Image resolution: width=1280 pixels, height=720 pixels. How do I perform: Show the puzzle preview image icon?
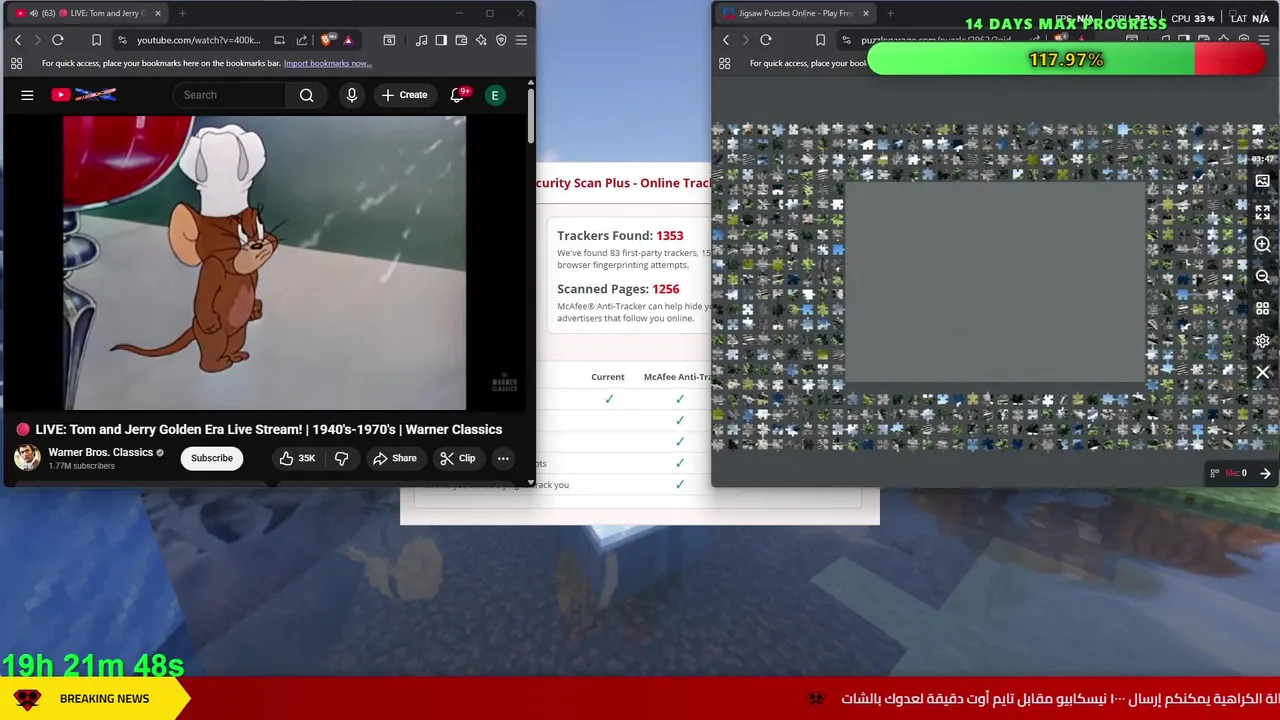[1262, 181]
